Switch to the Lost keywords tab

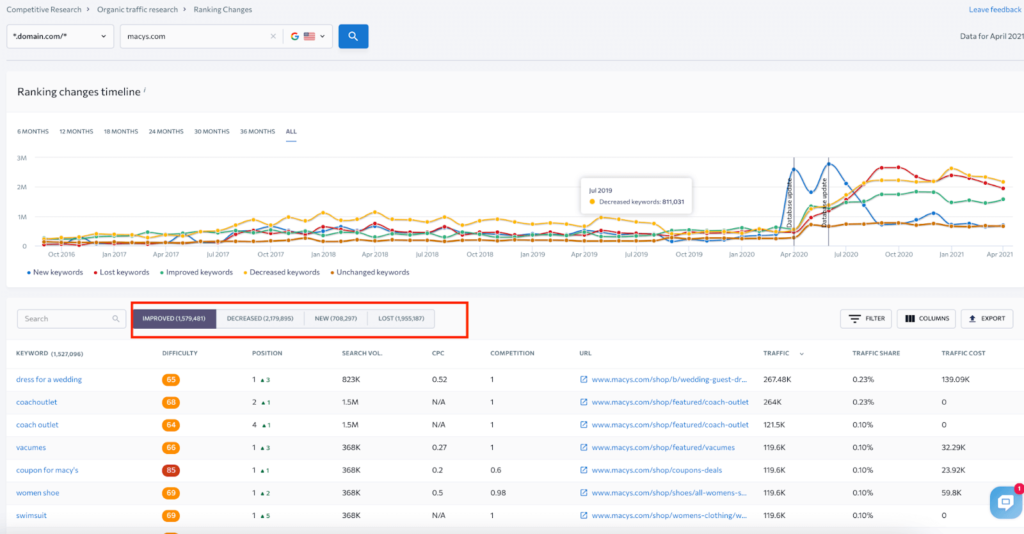pos(401,319)
